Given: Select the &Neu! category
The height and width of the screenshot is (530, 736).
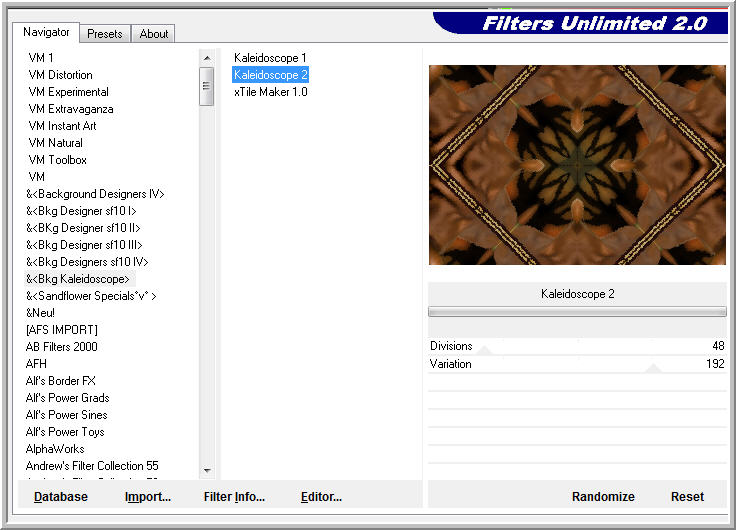Looking at the screenshot, I should pyautogui.click(x=40, y=313).
